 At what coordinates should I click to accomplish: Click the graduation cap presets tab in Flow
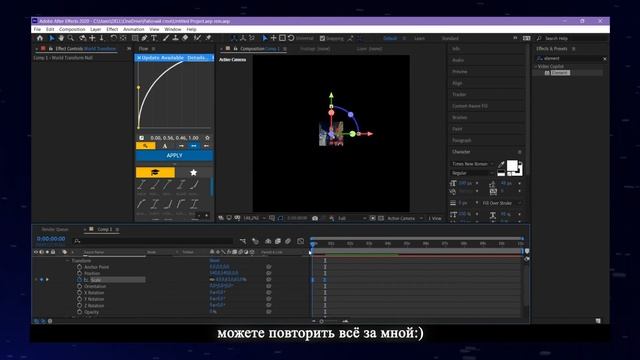tap(155, 173)
